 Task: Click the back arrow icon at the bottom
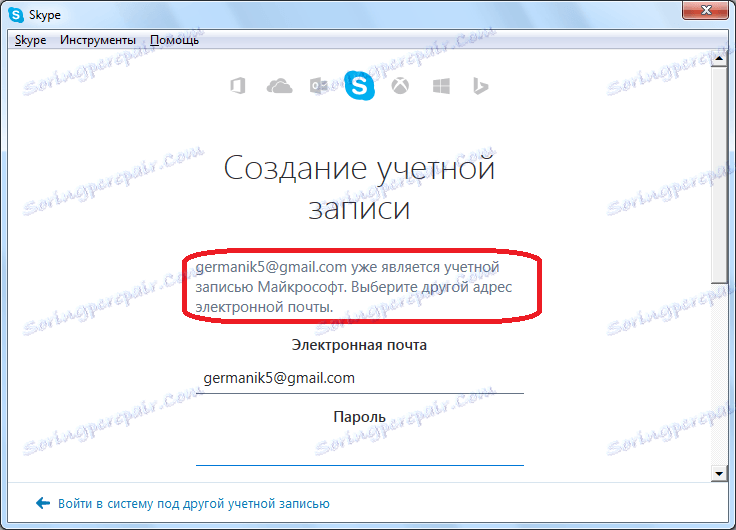[x=43, y=503]
